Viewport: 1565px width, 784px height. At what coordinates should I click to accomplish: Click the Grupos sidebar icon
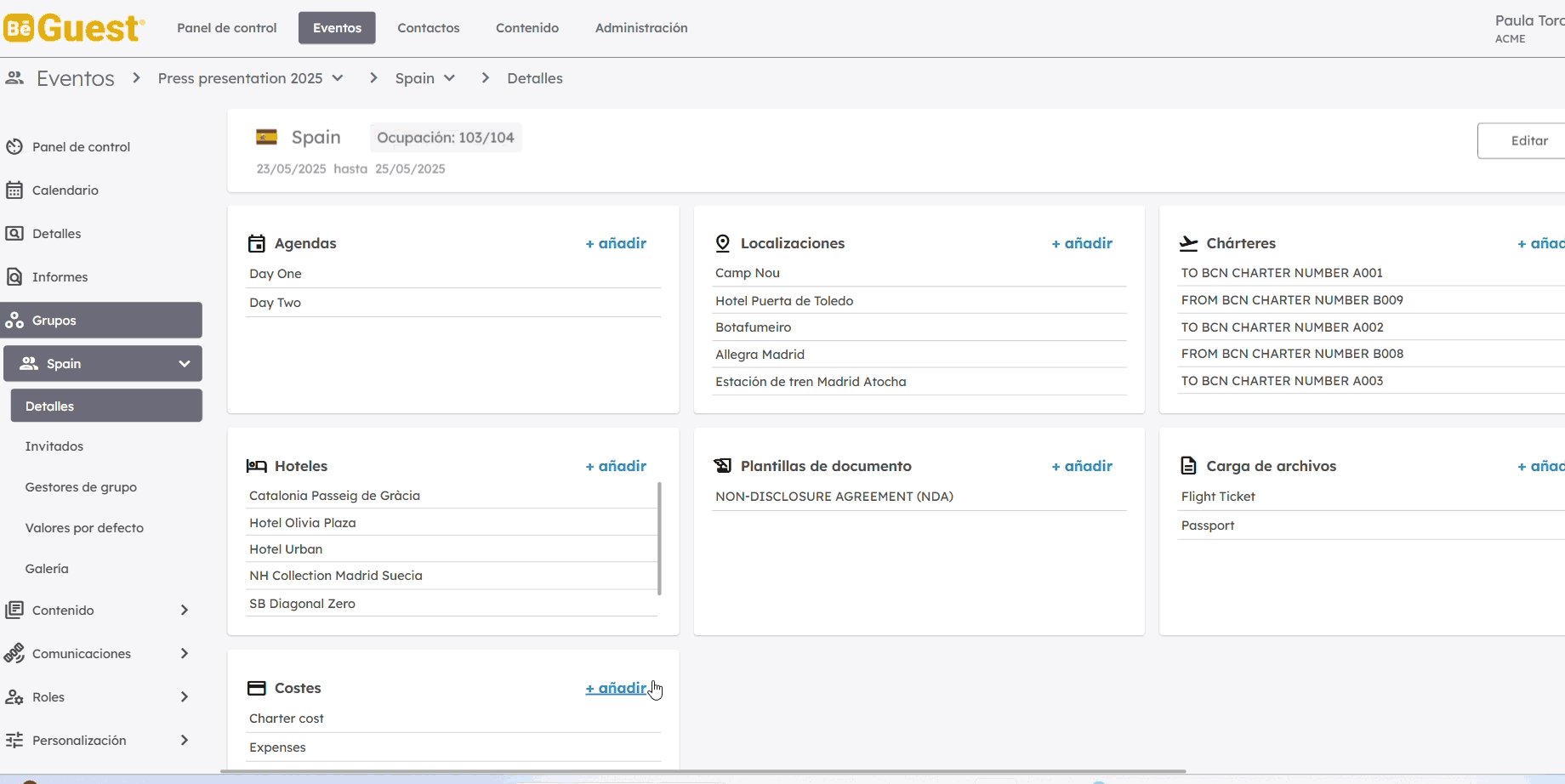pyautogui.click(x=14, y=320)
